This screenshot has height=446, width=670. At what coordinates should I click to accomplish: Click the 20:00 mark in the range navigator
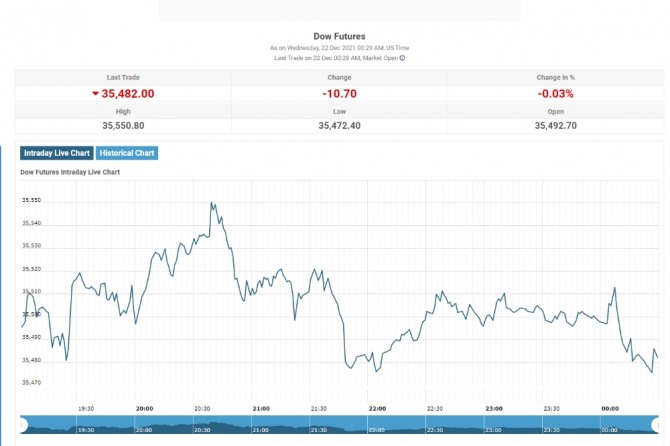tap(144, 429)
